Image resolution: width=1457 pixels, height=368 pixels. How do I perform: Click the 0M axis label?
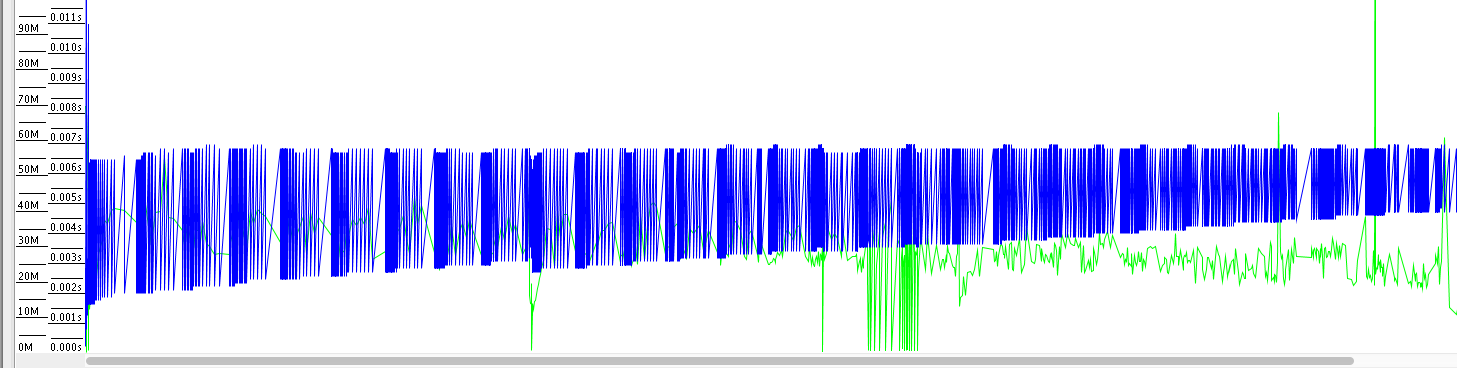click(27, 347)
